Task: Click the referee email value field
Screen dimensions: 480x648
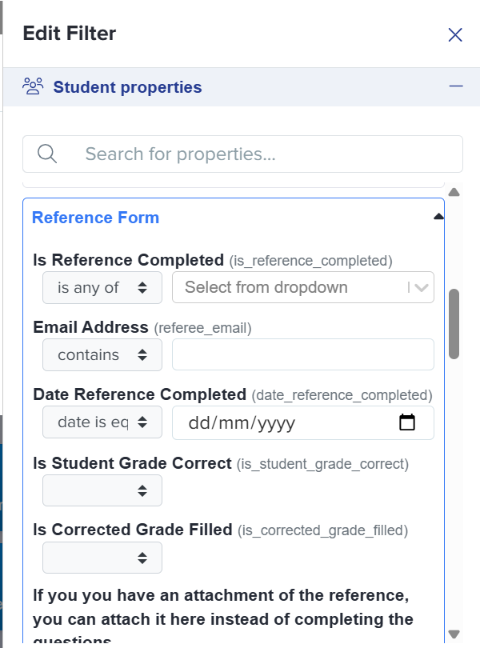Action: point(303,355)
